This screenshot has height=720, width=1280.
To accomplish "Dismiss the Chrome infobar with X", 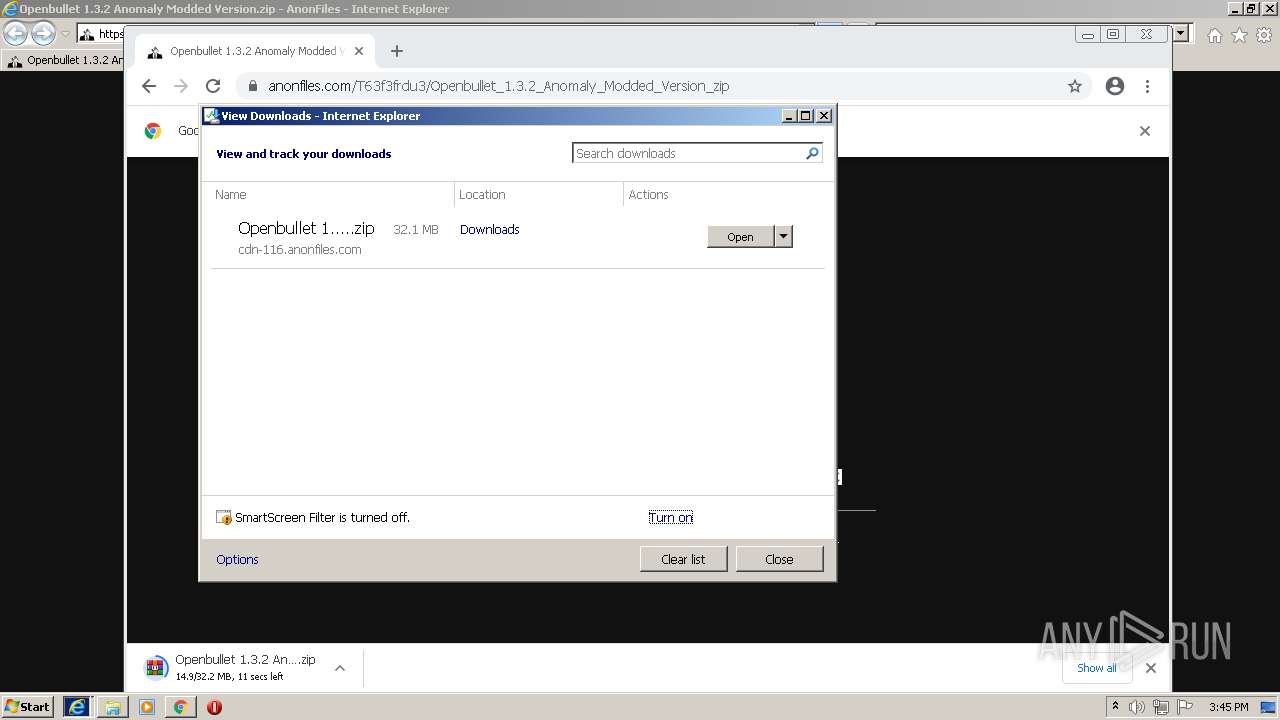I will click(1145, 131).
